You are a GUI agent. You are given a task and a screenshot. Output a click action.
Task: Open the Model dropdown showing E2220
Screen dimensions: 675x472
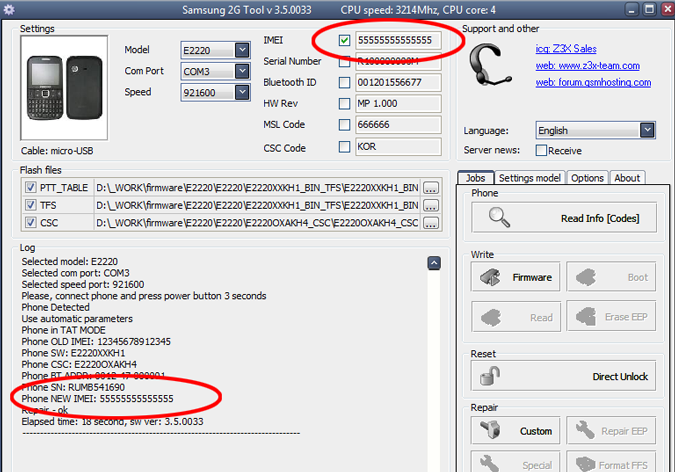pyautogui.click(x=242, y=50)
